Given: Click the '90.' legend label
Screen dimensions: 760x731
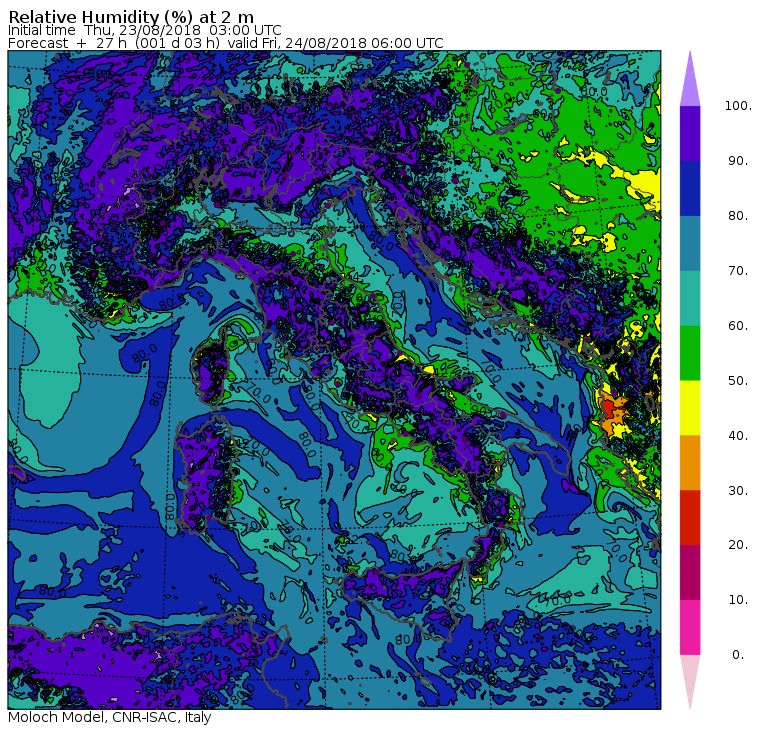Looking at the screenshot, I should [x=738, y=161].
